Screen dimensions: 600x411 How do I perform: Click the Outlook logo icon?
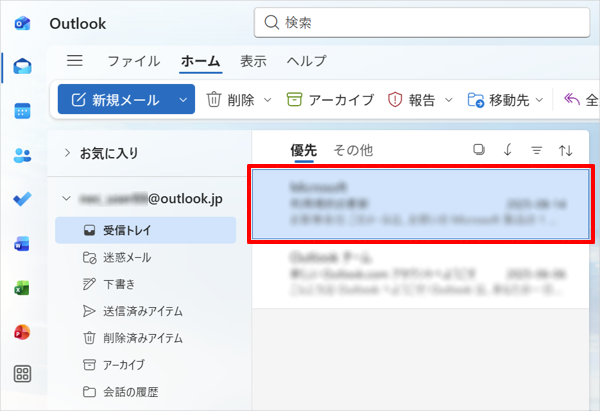(22, 23)
